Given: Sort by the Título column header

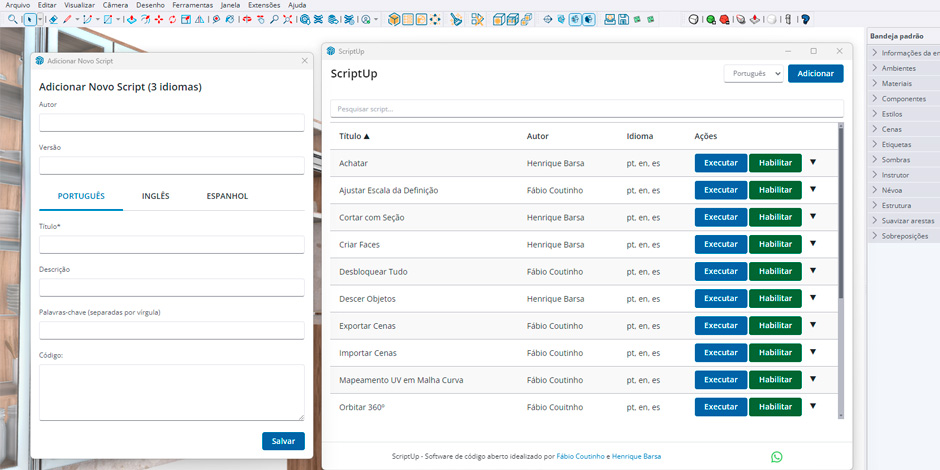Looking at the screenshot, I should [x=354, y=136].
